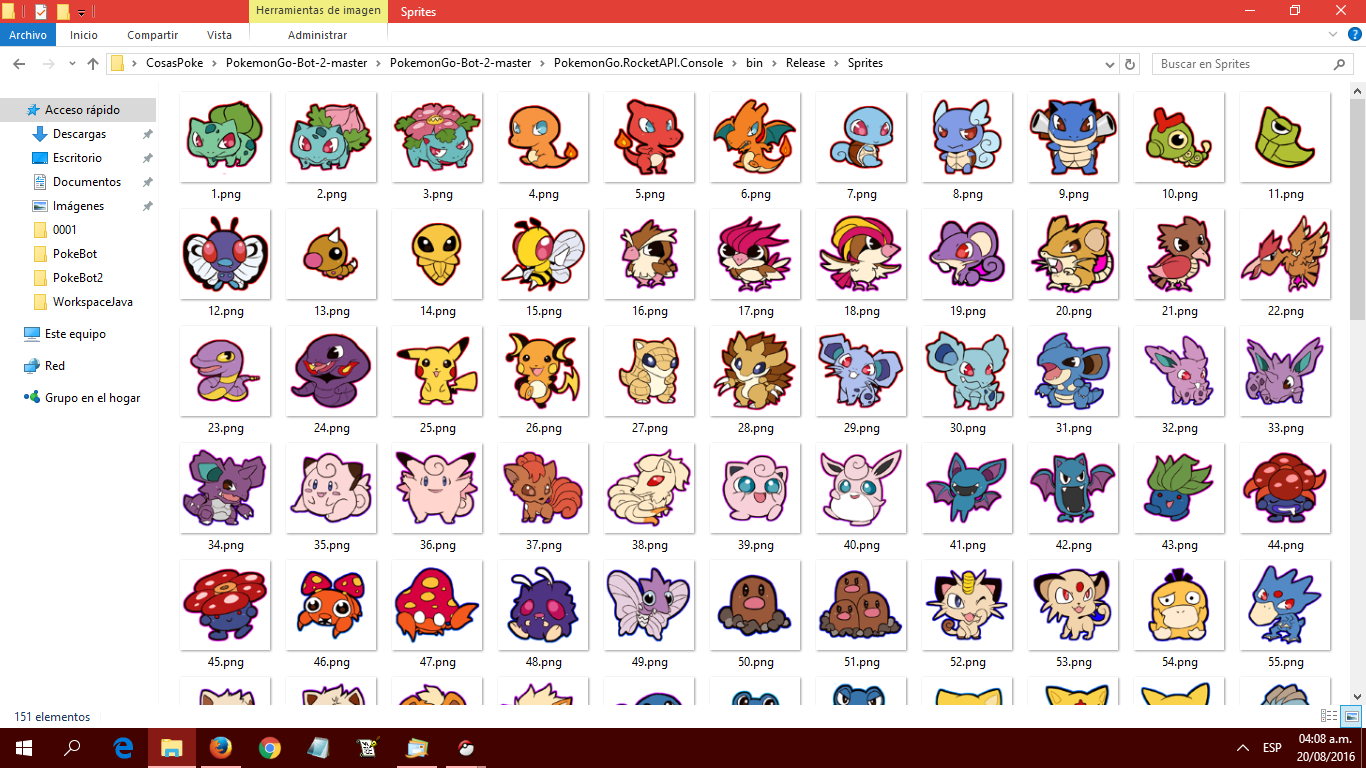Viewport: 1366px width, 768px height.
Task: Open the quick access toolbar customize dropdown
Action: click(81, 12)
